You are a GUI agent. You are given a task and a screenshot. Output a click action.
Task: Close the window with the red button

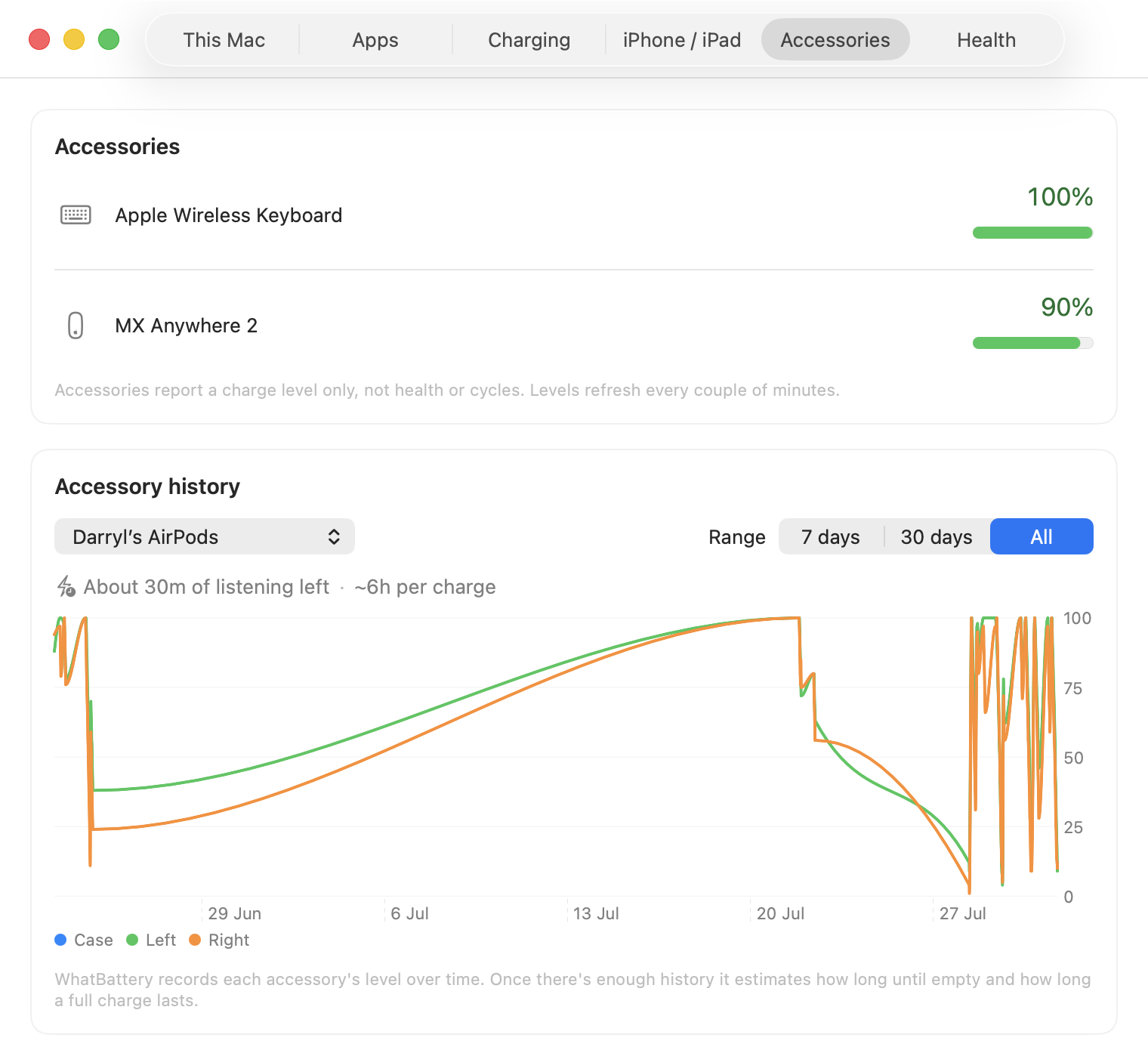pyautogui.click(x=39, y=39)
